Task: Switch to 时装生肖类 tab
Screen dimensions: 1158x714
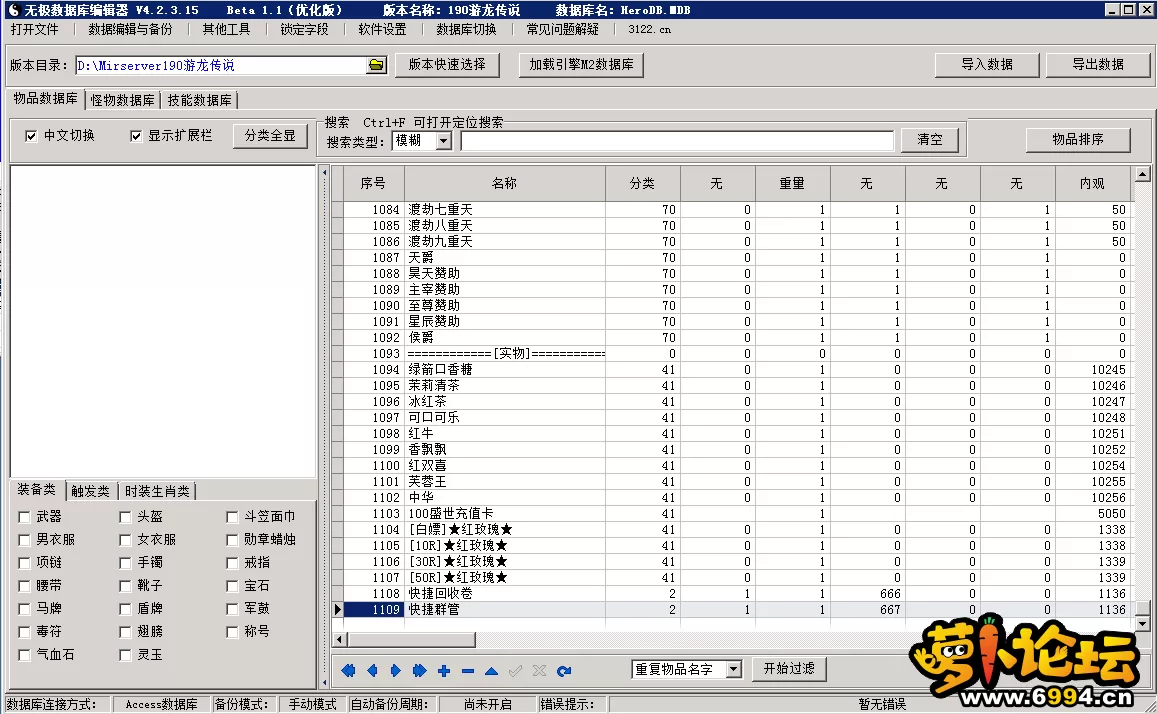Action: coord(157,491)
